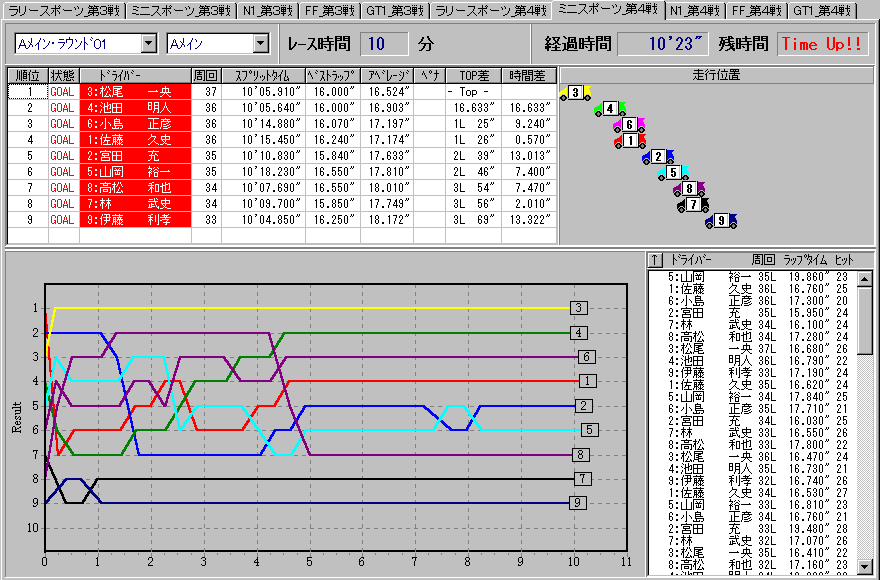Click the レース時間 minutes input field

coord(383,44)
